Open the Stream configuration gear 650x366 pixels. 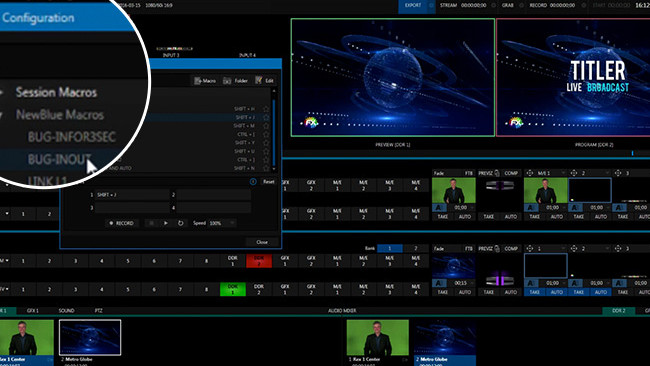[x=493, y=5]
